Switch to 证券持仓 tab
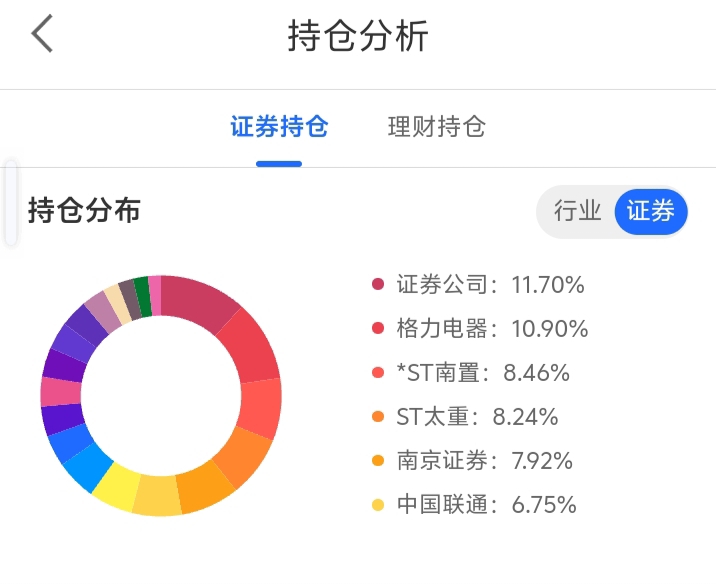 pos(279,128)
